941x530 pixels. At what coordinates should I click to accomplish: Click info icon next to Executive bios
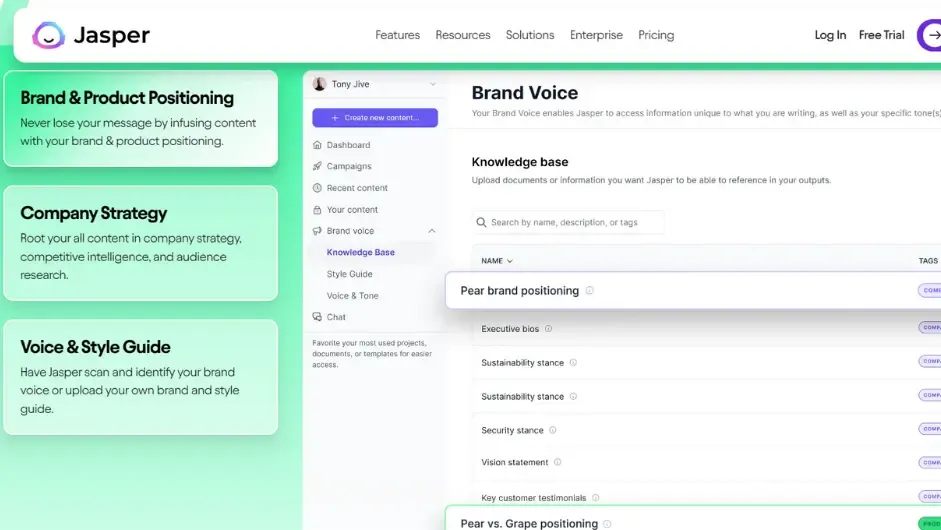coord(548,328)
